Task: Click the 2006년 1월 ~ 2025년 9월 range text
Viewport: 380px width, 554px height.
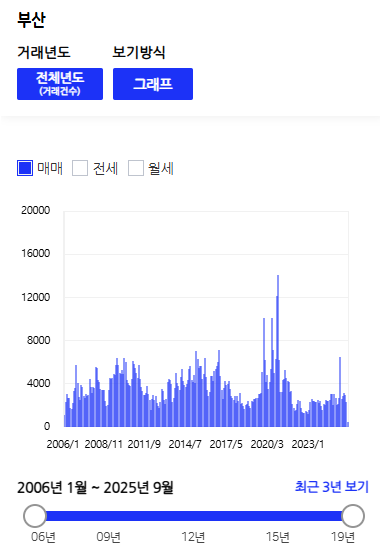Action: 95,488
